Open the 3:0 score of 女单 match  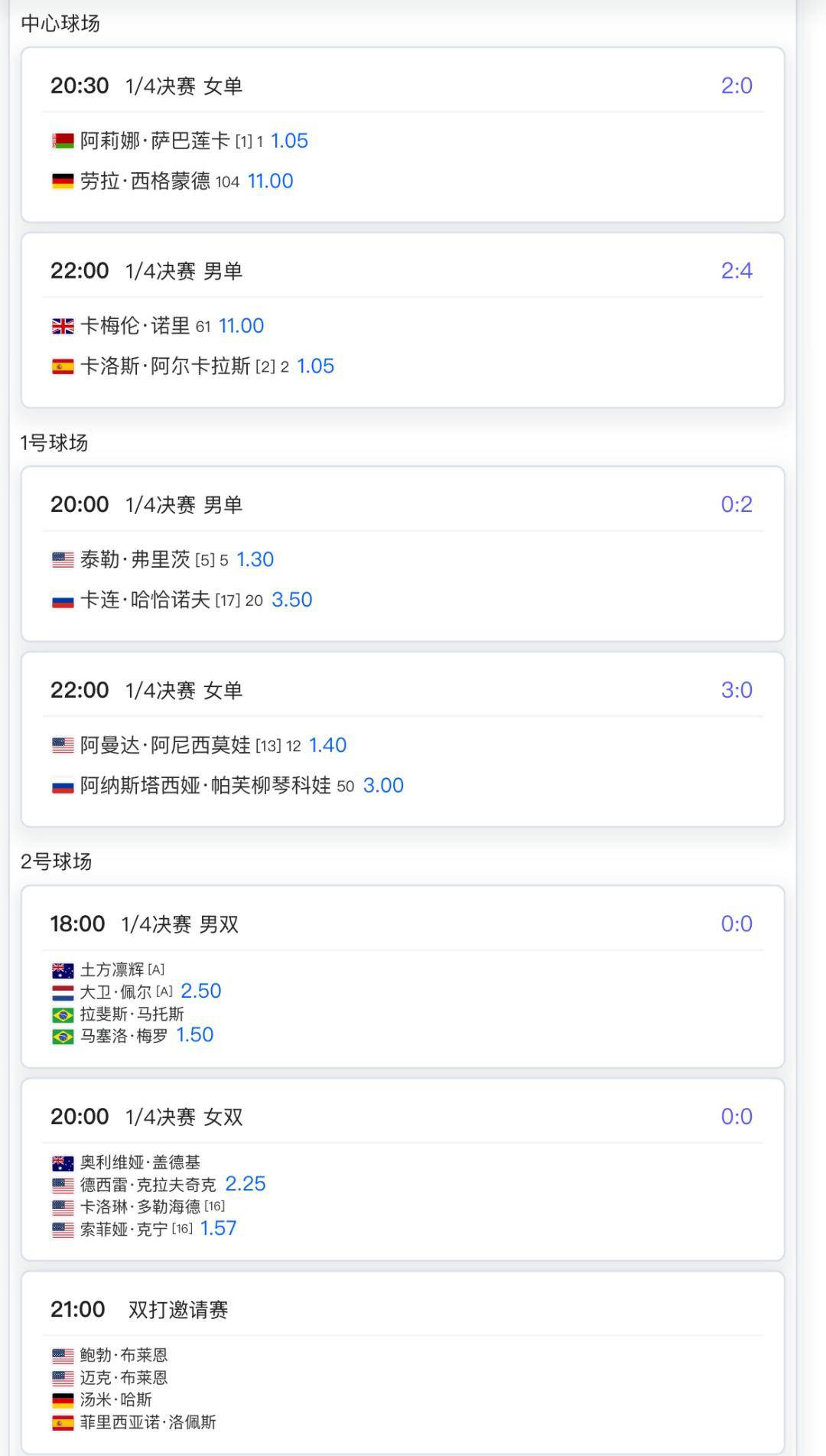737,690
